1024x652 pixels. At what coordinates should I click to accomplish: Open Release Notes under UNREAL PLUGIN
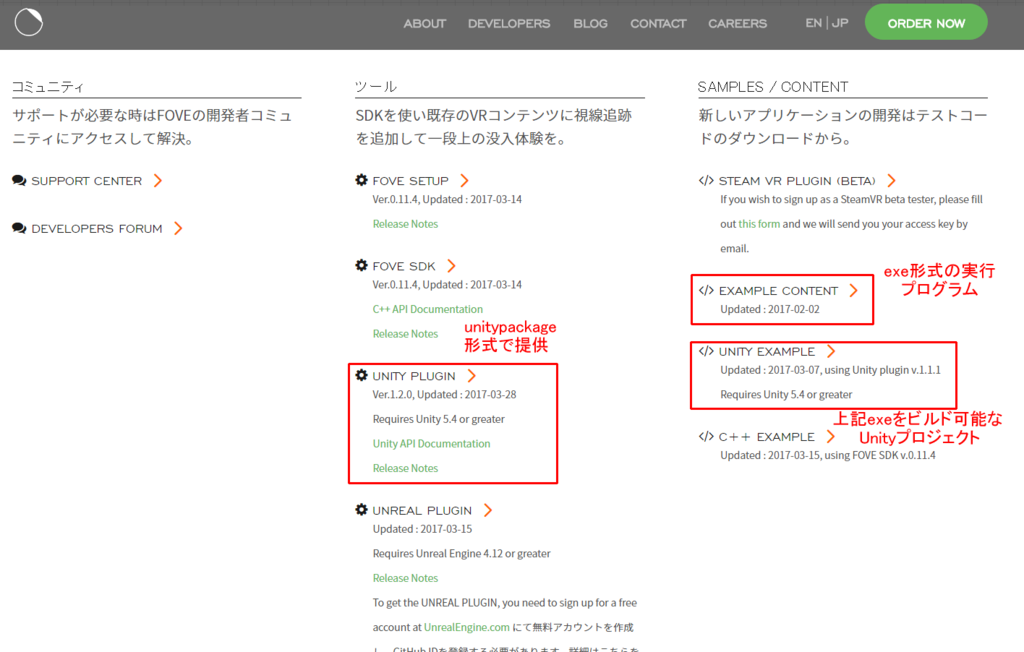(405, 578)
